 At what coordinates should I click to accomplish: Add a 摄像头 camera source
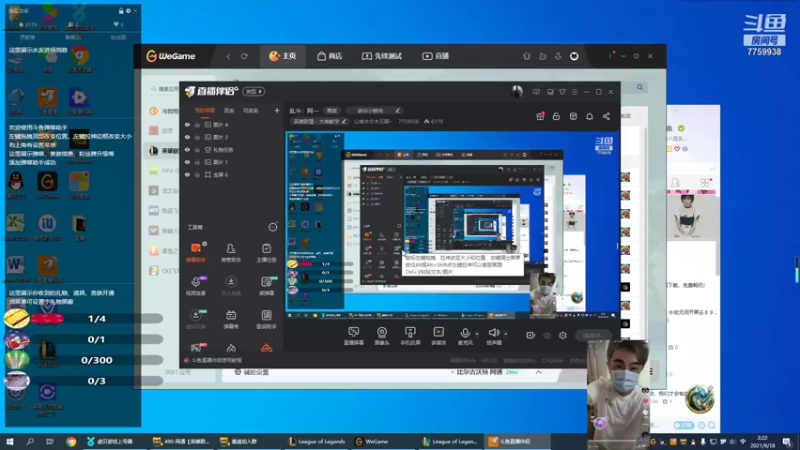(382, 336)
